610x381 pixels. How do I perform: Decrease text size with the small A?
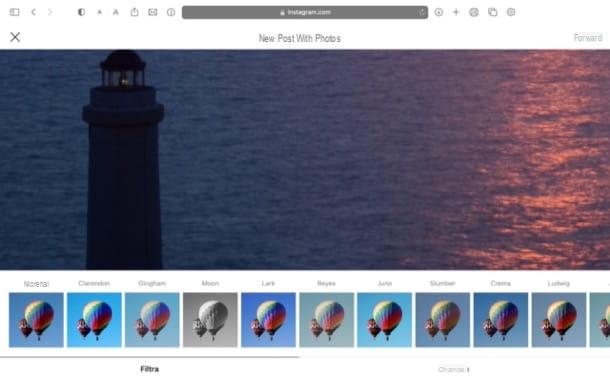(x=100, y=12)
